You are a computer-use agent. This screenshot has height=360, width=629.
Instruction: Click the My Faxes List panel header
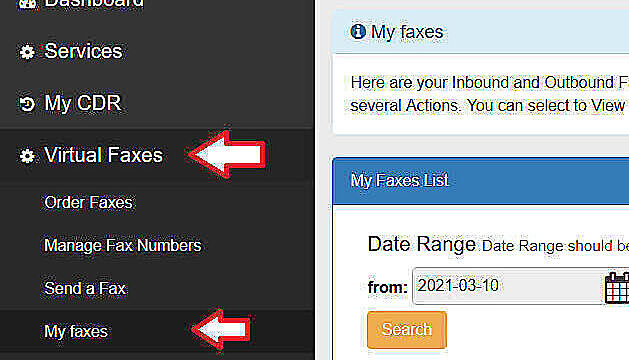481,181
